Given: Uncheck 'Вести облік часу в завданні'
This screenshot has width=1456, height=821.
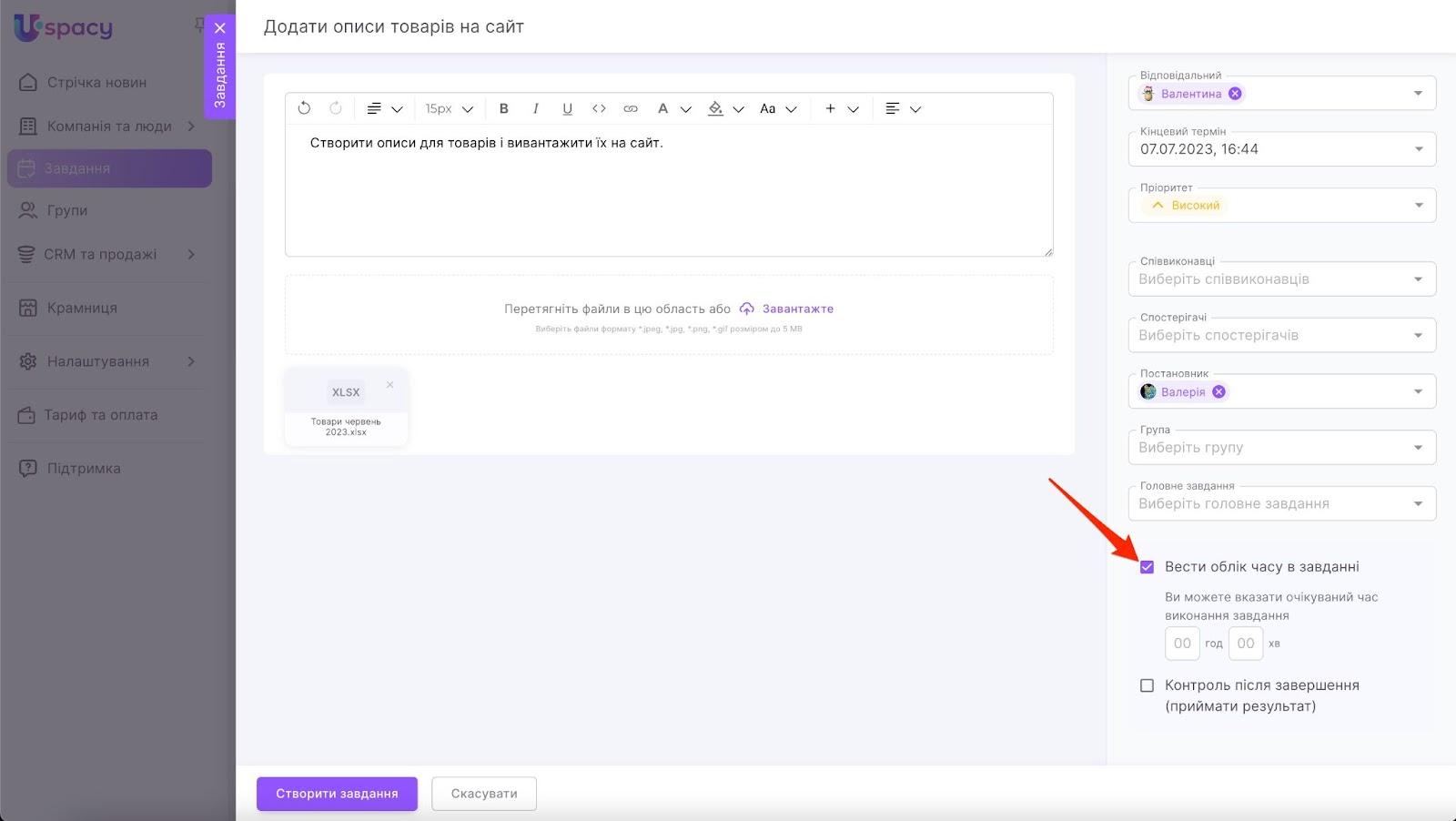Looking at the screenshot, I should [1147, 567].
